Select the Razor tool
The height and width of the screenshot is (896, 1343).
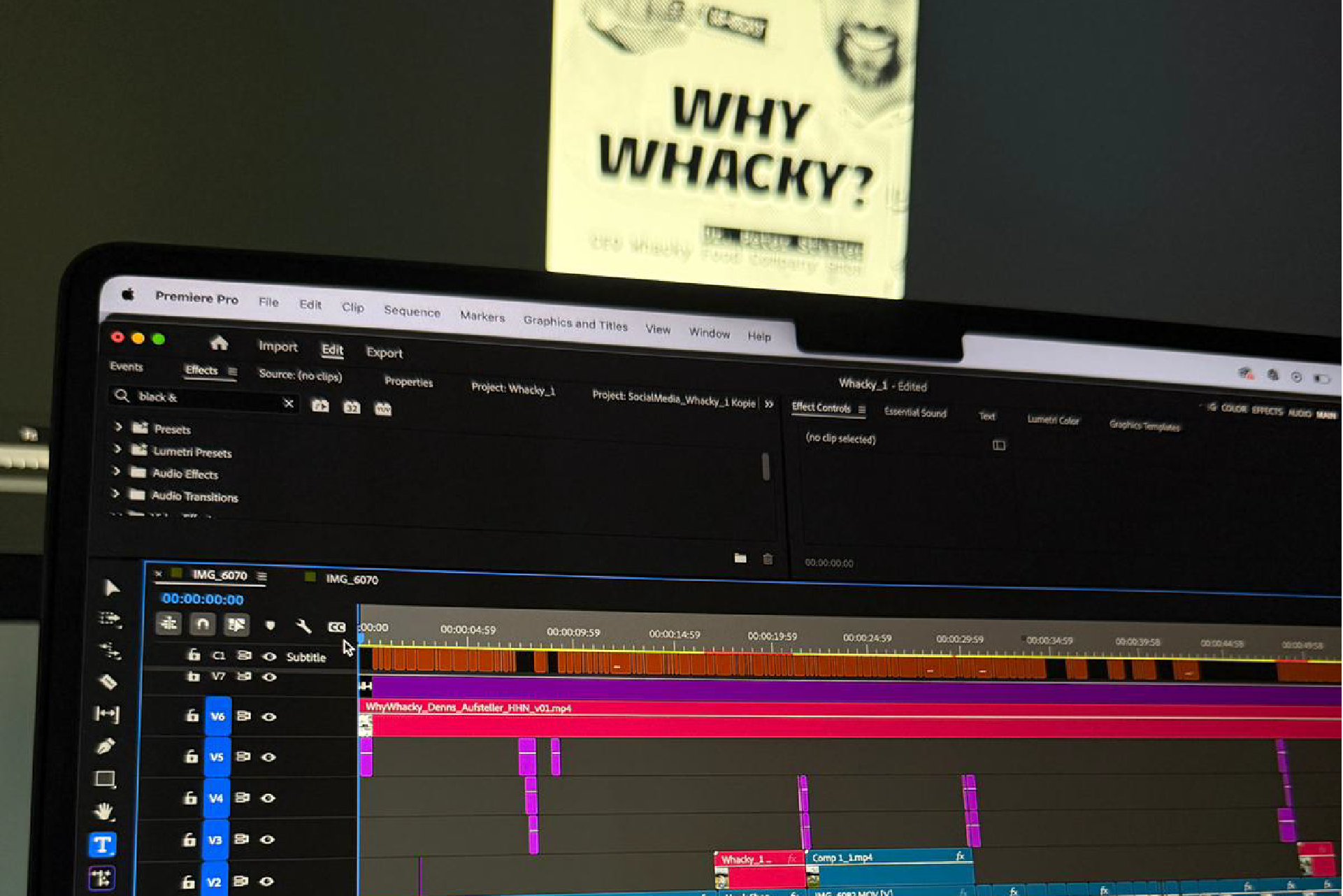[x=108, y=681]
